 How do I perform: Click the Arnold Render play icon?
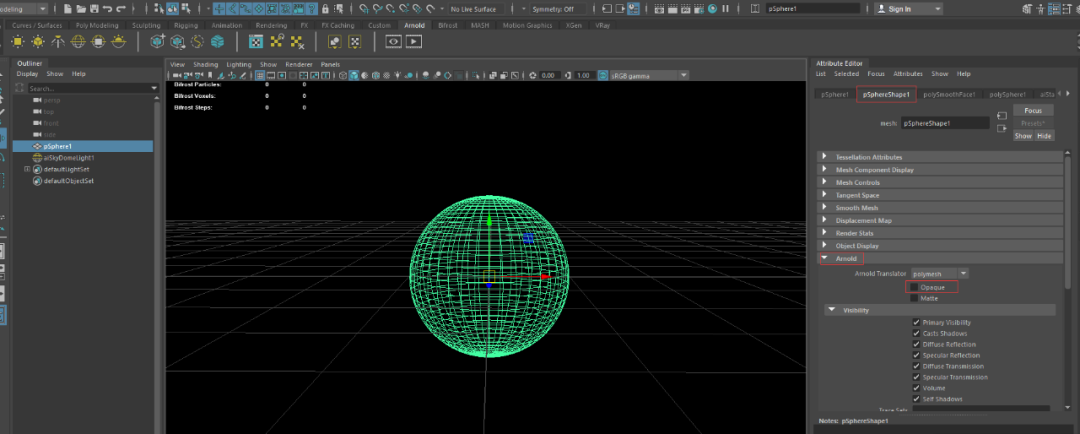click(x=413, y=41)
